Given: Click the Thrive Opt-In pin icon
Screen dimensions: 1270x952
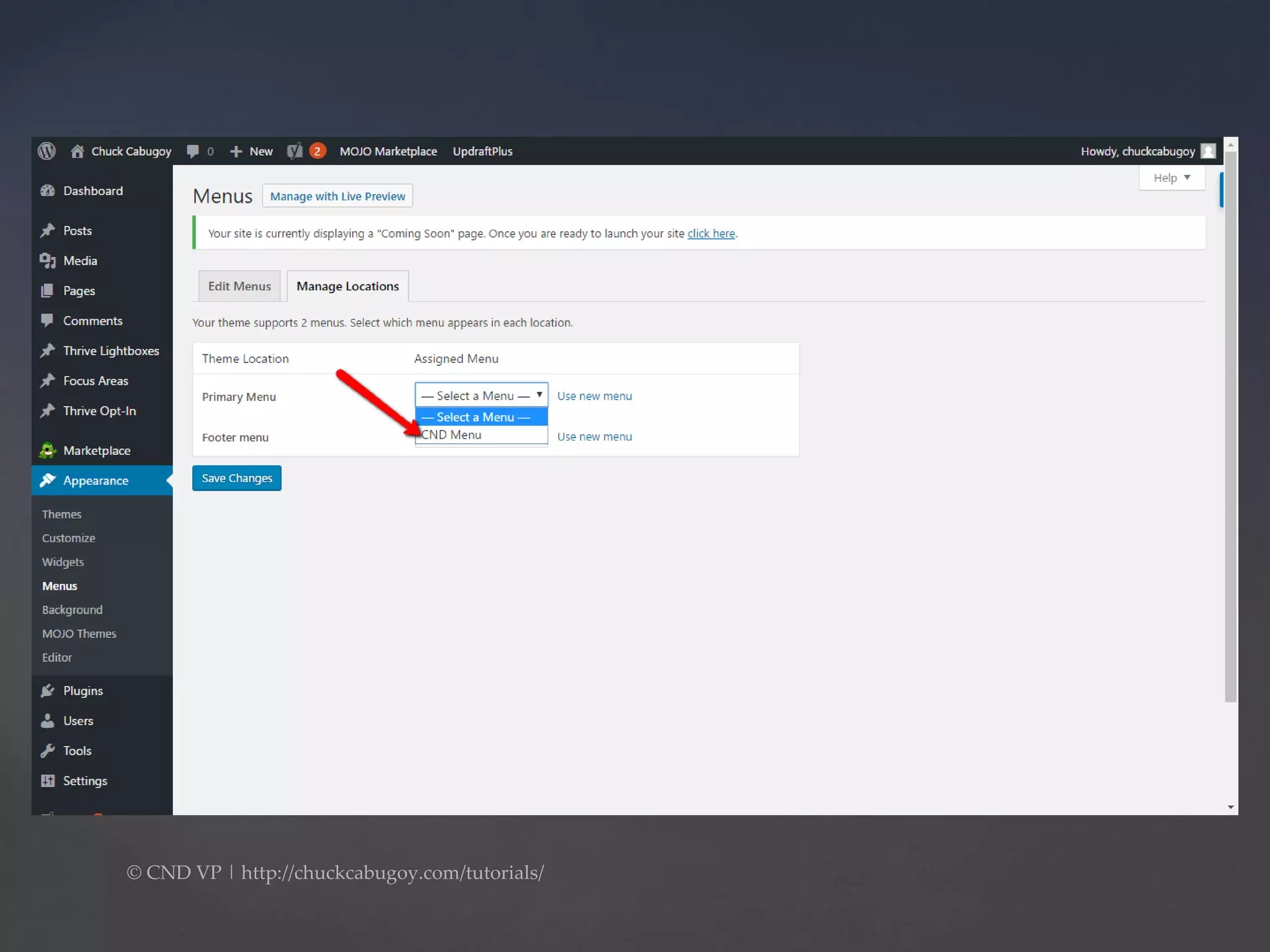Looking at the screenshot, I should point(48,411).
